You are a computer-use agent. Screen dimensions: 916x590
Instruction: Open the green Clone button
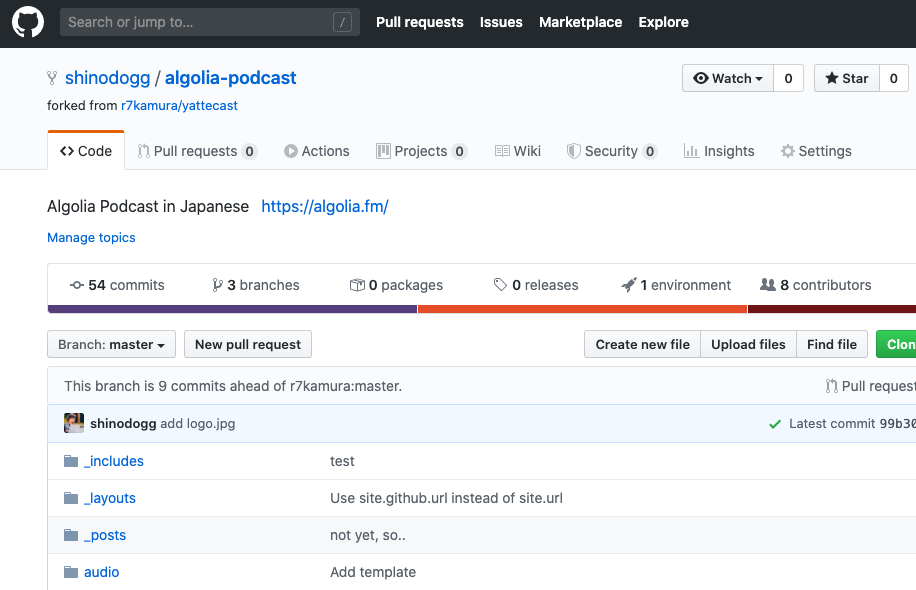[896, 345]
